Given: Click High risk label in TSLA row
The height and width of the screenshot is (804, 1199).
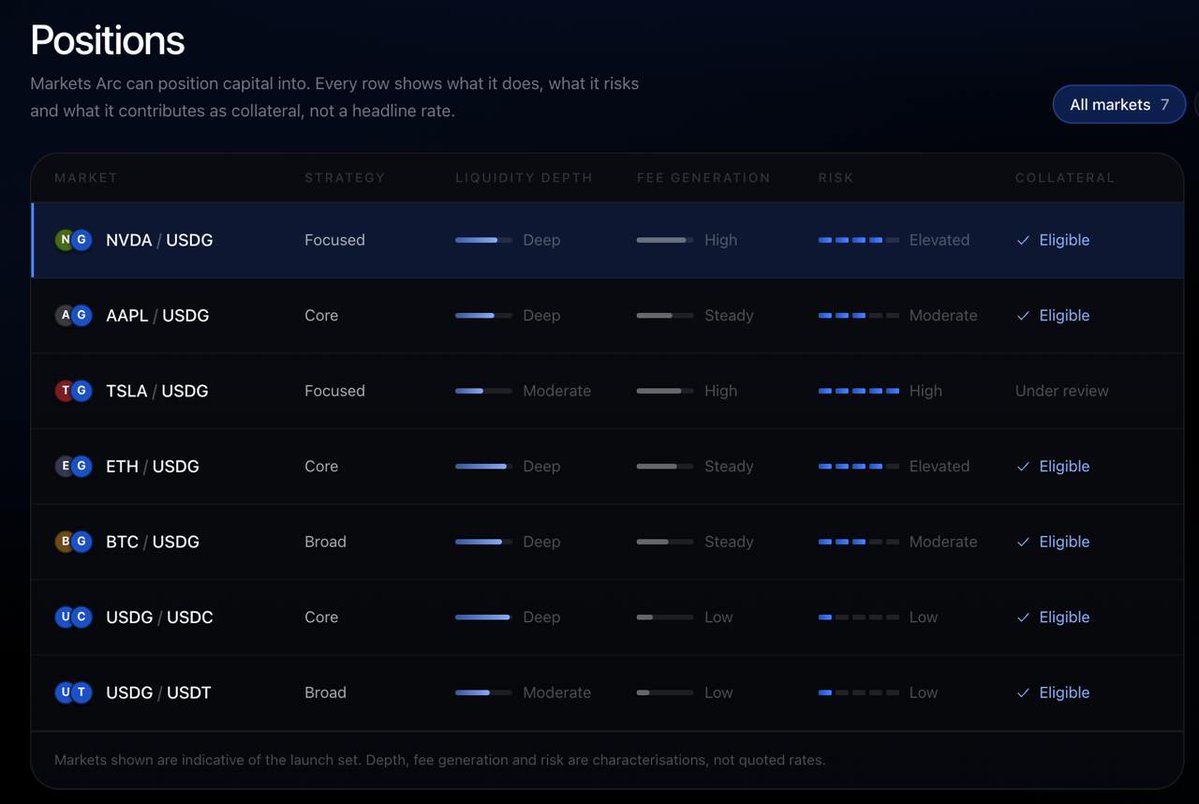Looking at the screenshot, I should tap(925, 391).
